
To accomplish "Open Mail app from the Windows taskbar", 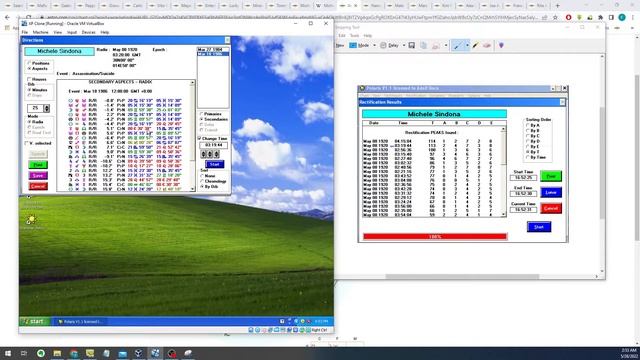I will point(122,353).
